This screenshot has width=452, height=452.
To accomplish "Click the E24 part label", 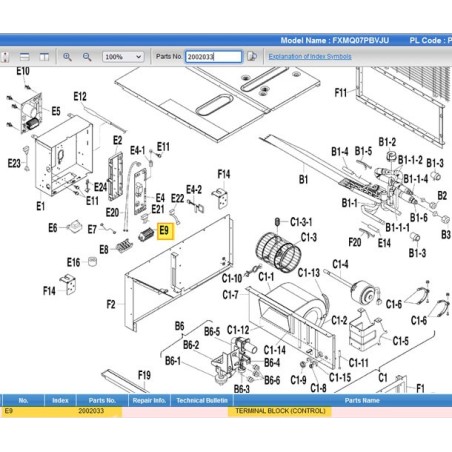I will [x=100, y=187].
